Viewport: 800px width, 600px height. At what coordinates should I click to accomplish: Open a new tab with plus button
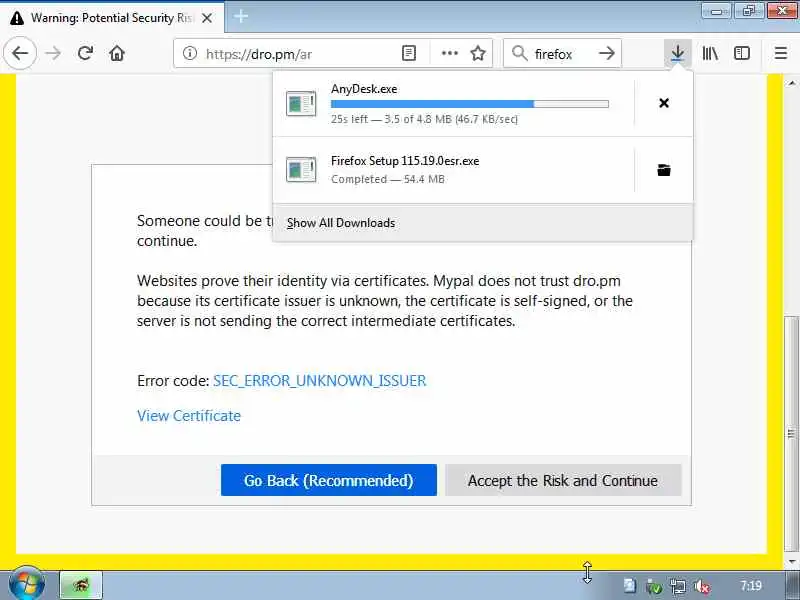coord(241,16)
